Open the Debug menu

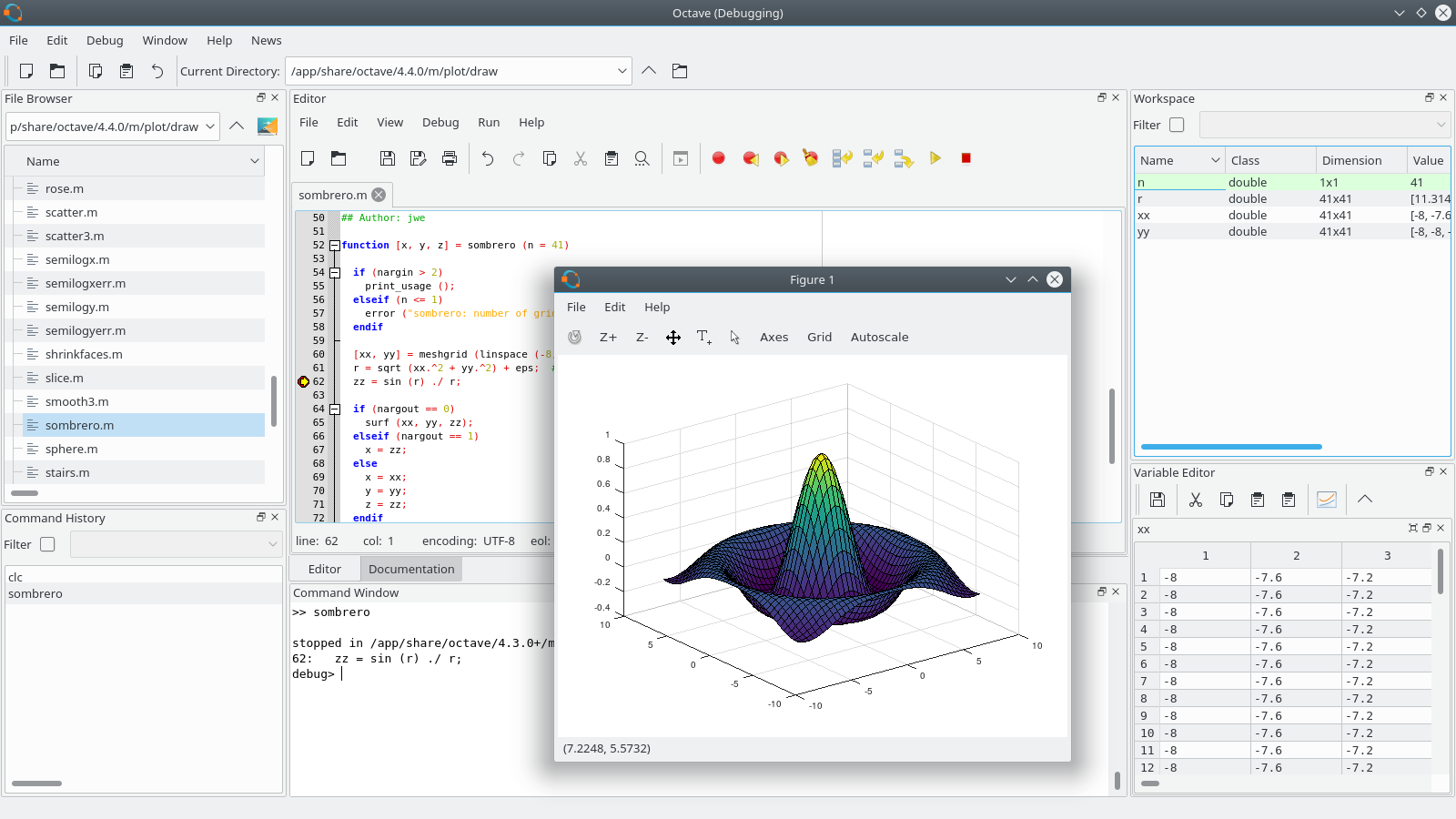click(104, 40)
